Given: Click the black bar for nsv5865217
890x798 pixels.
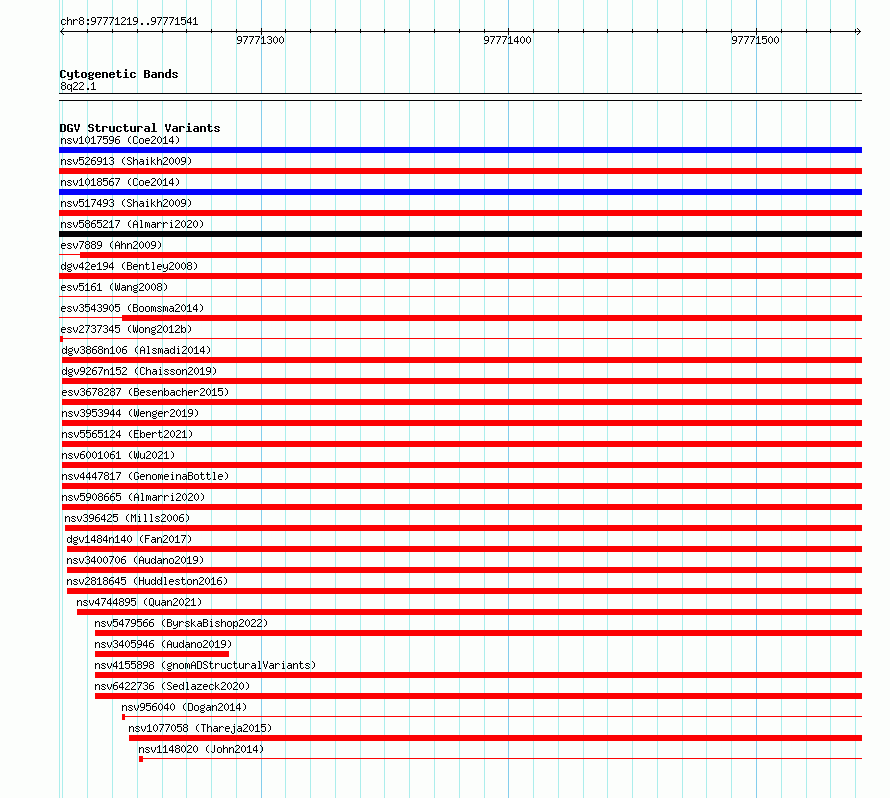Looking at the screenshot, I should tap(460, 234).
